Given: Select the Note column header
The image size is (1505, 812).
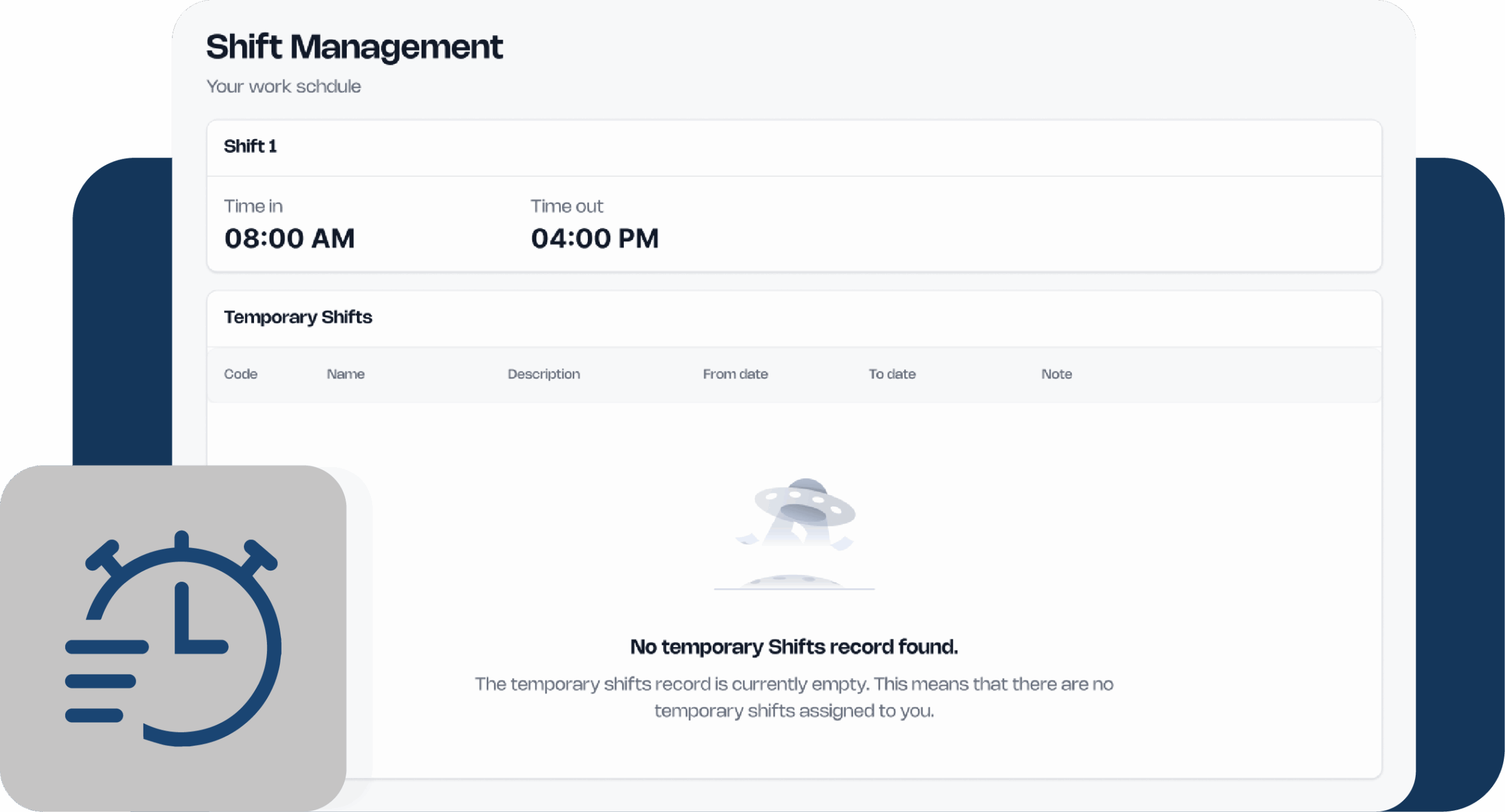Looking at the screenshot, I should click(1056, 374).
